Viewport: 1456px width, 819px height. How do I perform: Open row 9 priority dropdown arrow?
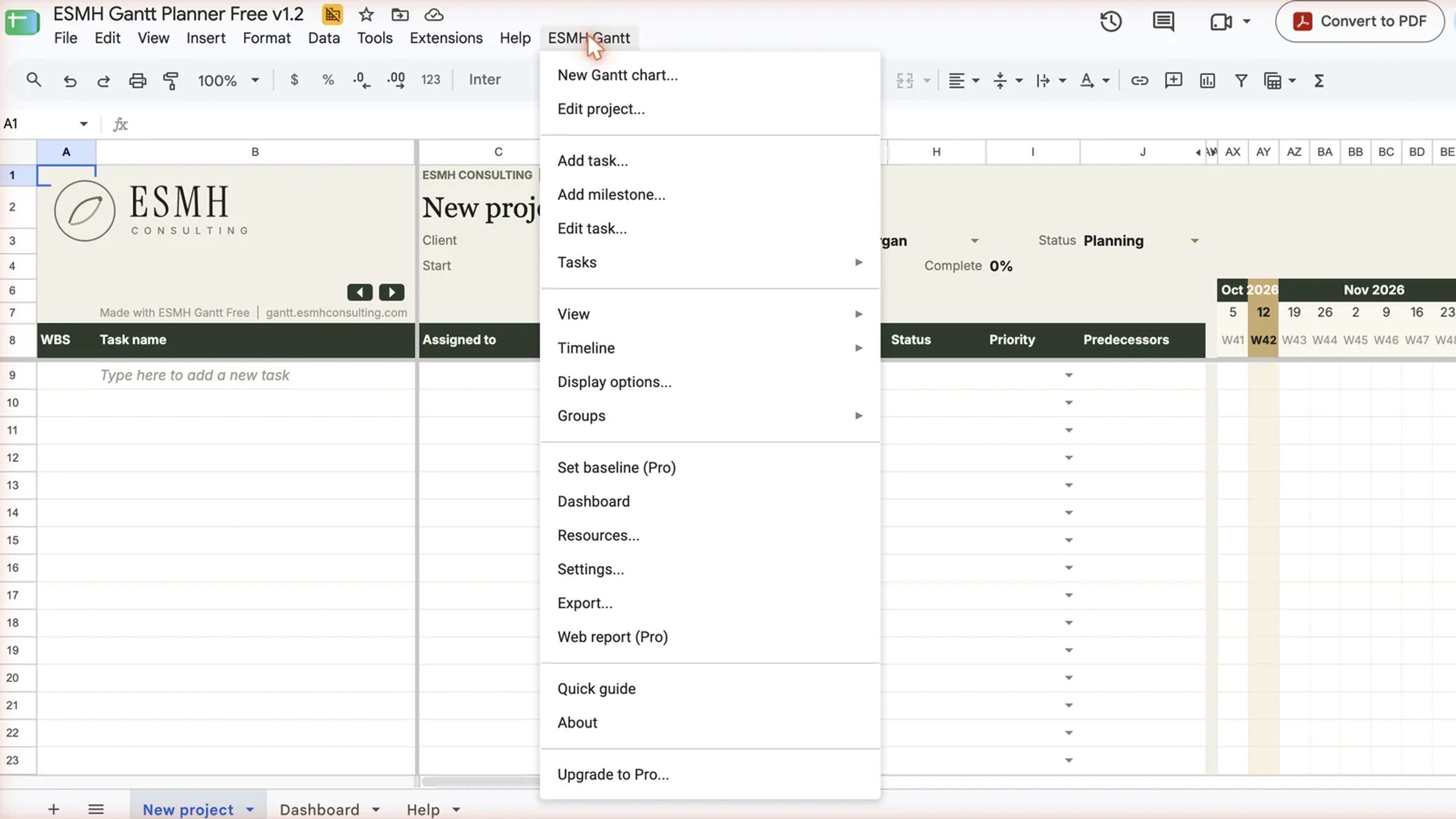click(x=1069, y=375)
